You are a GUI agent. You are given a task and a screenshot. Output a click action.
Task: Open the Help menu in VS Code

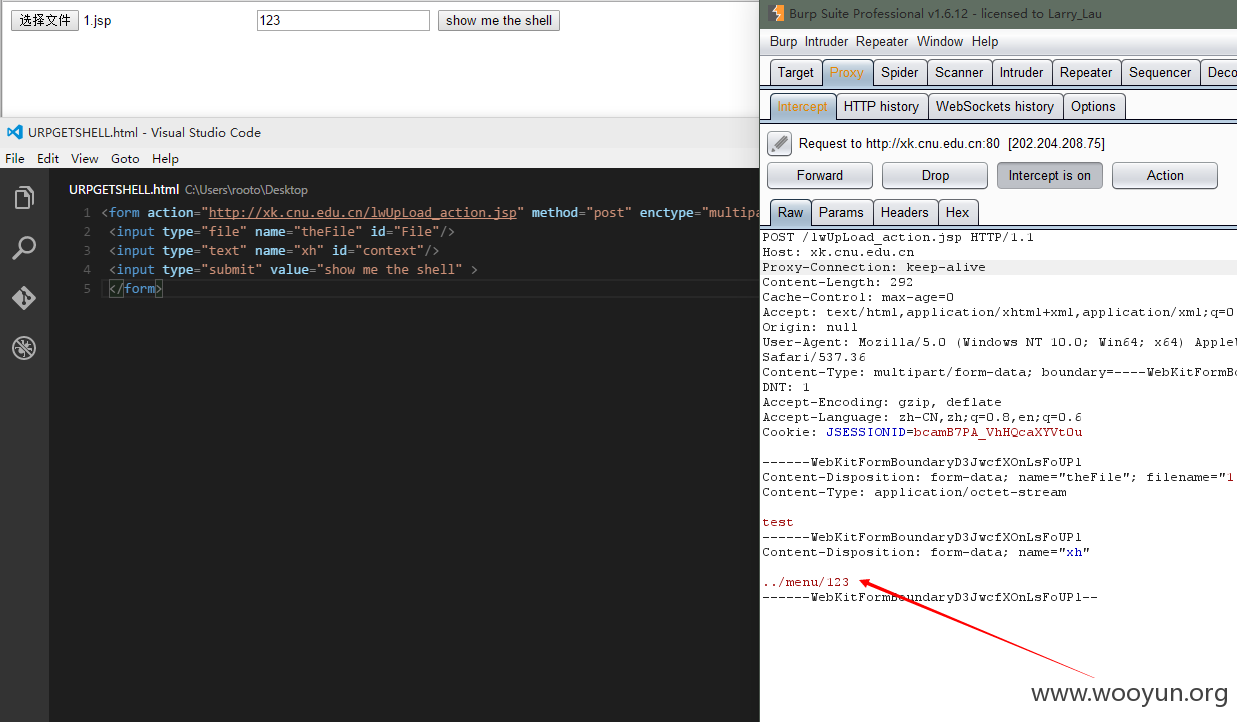click(x=165, y=158)
